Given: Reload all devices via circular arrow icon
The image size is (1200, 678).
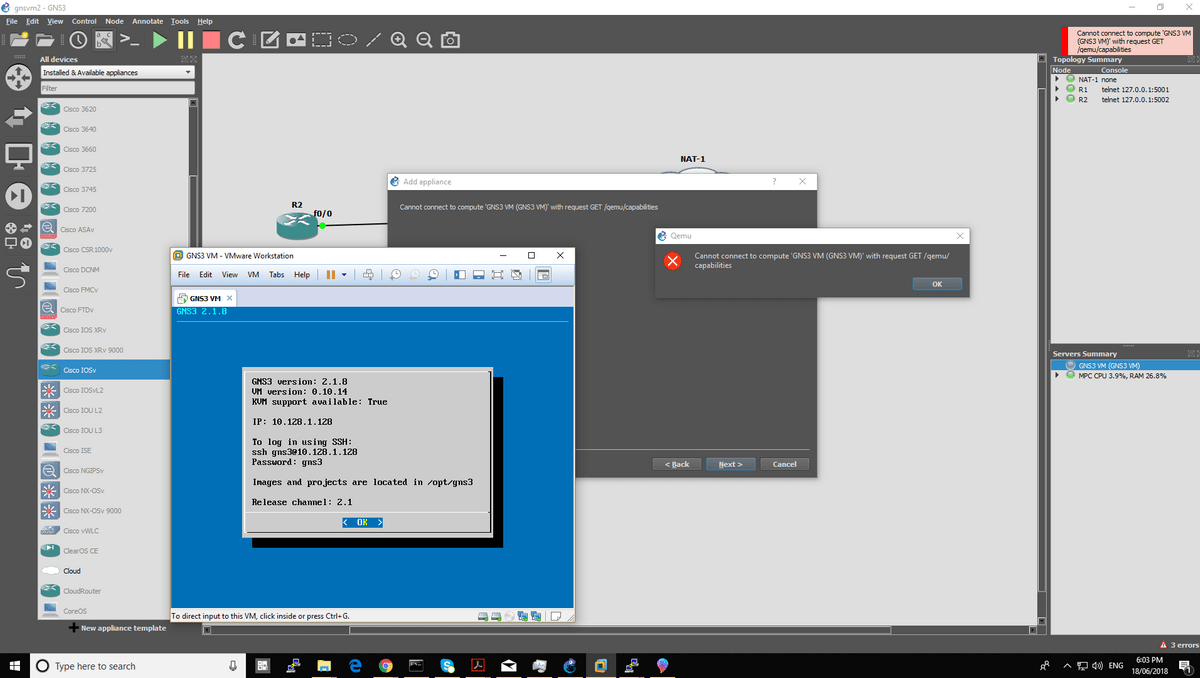Looking at the screenshot, I should 237,39.
